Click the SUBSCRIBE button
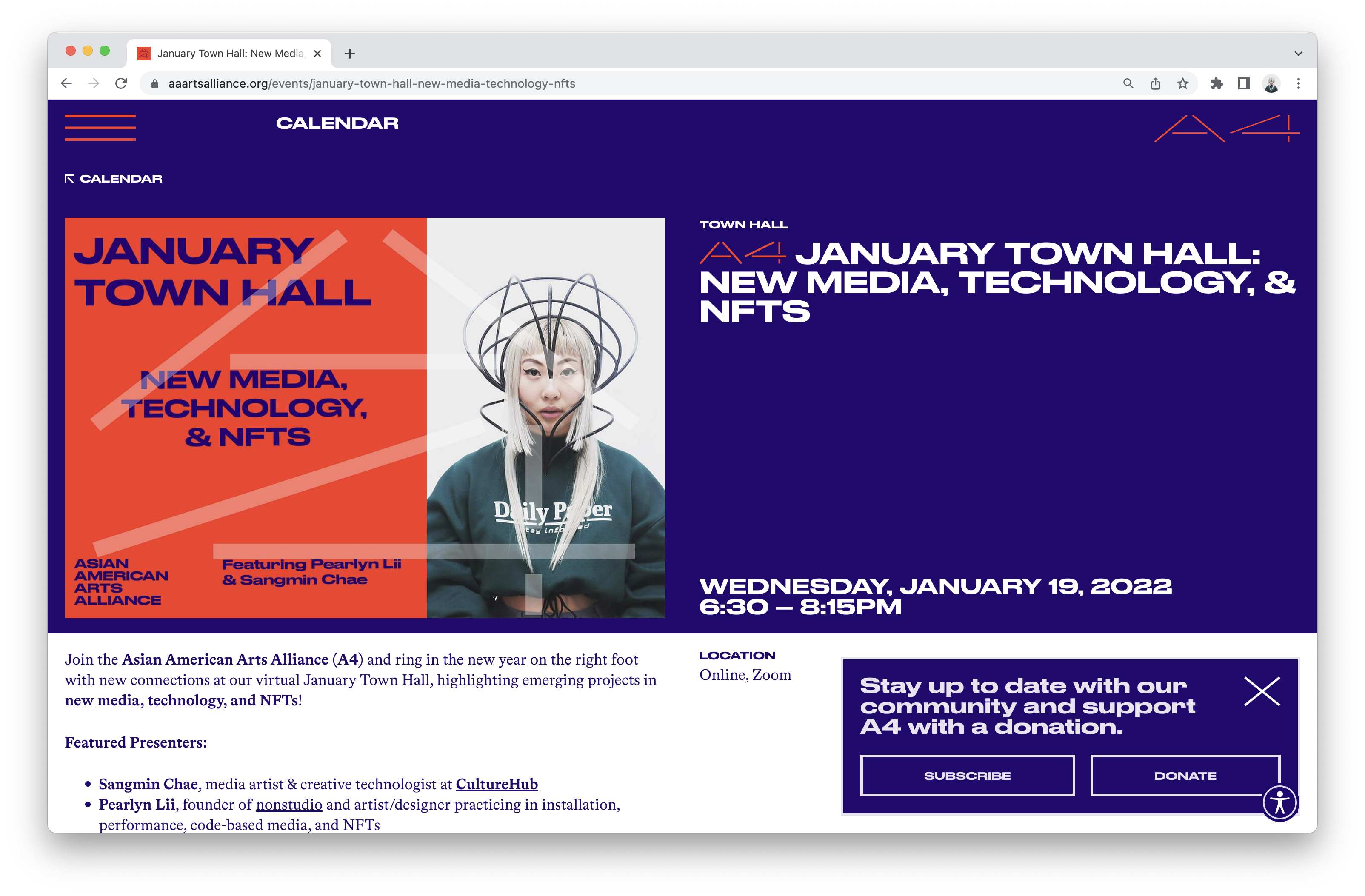The width and height of the screenshot is (1365, 896). [967, 776]
